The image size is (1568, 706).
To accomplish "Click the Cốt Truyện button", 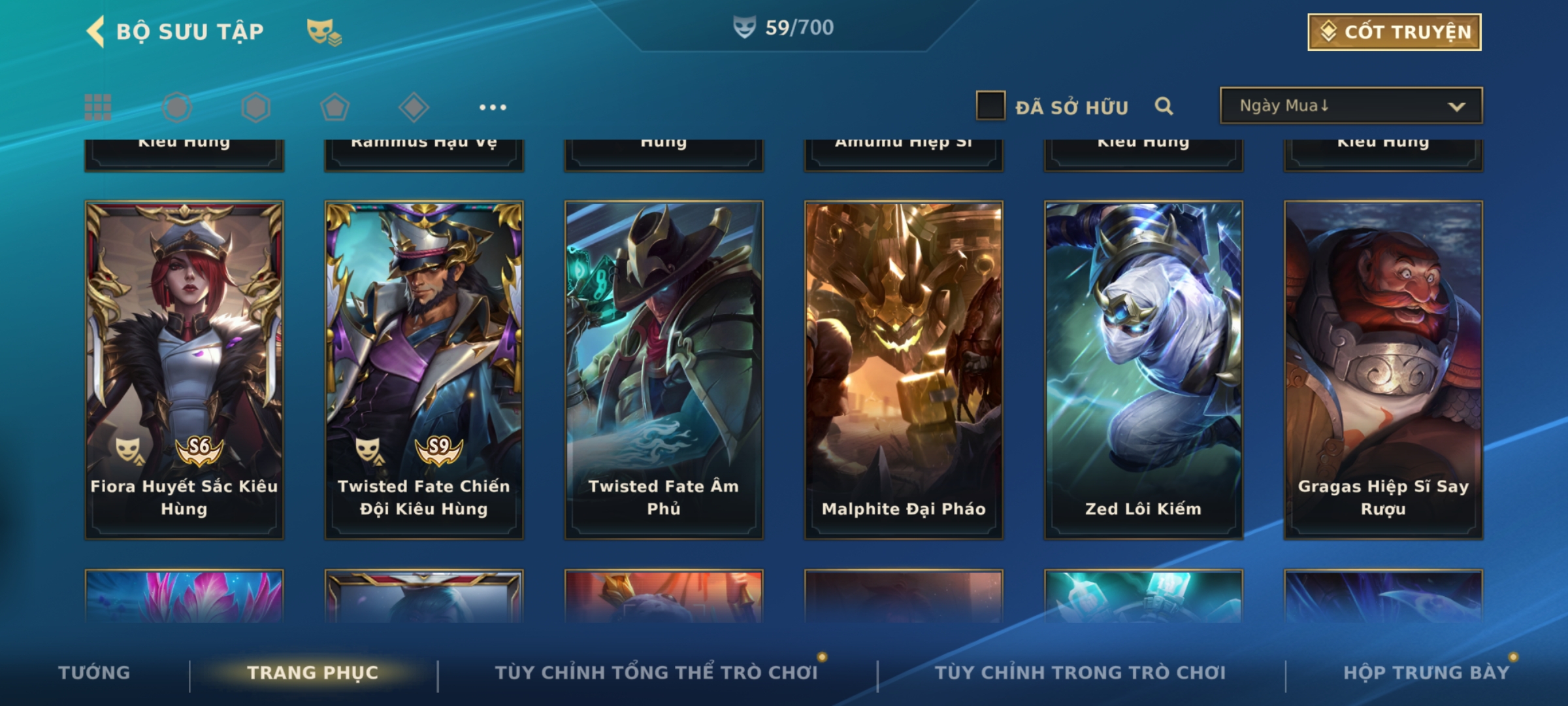I will tap(1394, 32).
